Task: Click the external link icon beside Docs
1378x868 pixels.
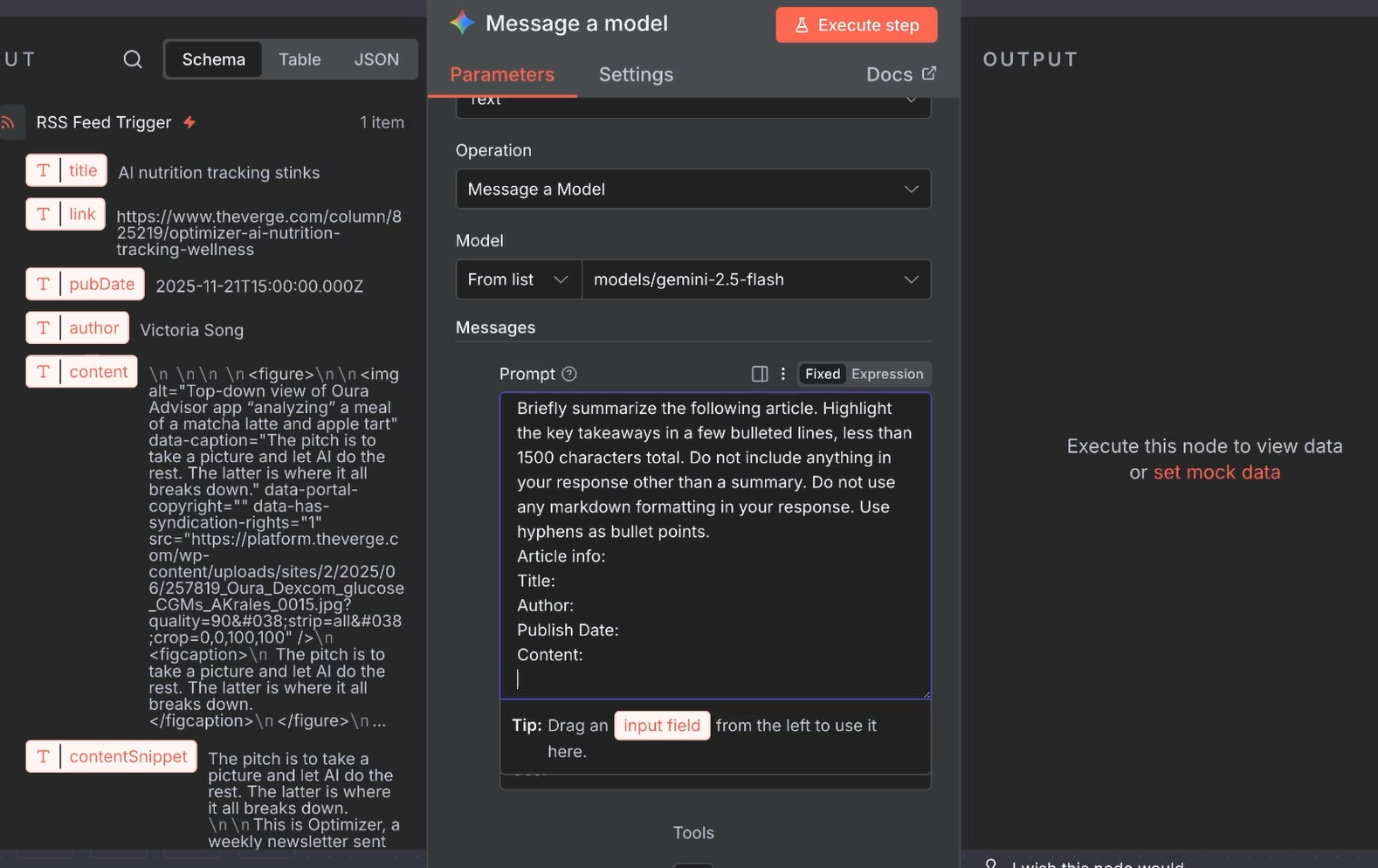Action: (929, 73)
